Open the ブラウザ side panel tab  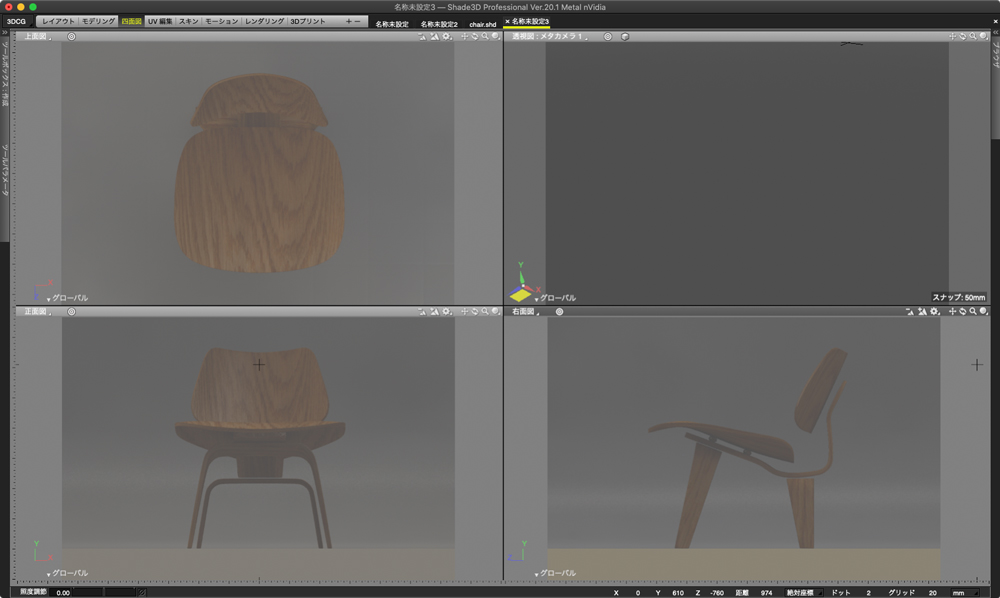[995, 54]
